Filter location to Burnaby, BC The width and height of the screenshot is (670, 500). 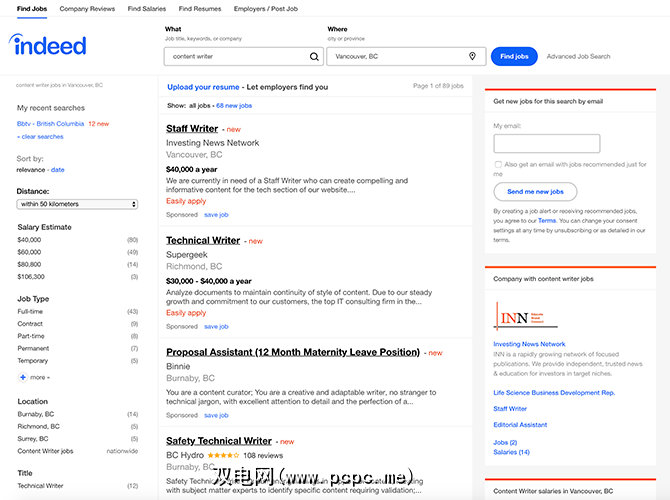tap(36, 415)
